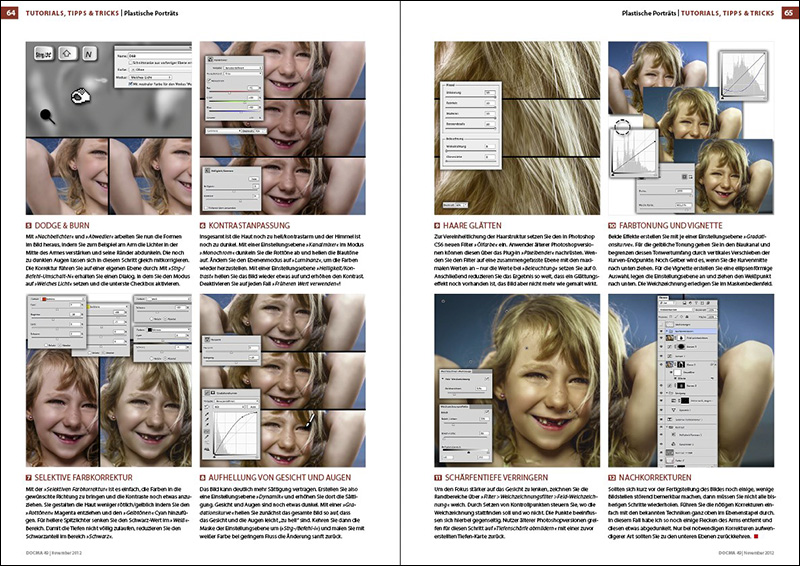Click step badge beside DODGE & BURN
Screen dimensions: 800x566
coord(29,226)
